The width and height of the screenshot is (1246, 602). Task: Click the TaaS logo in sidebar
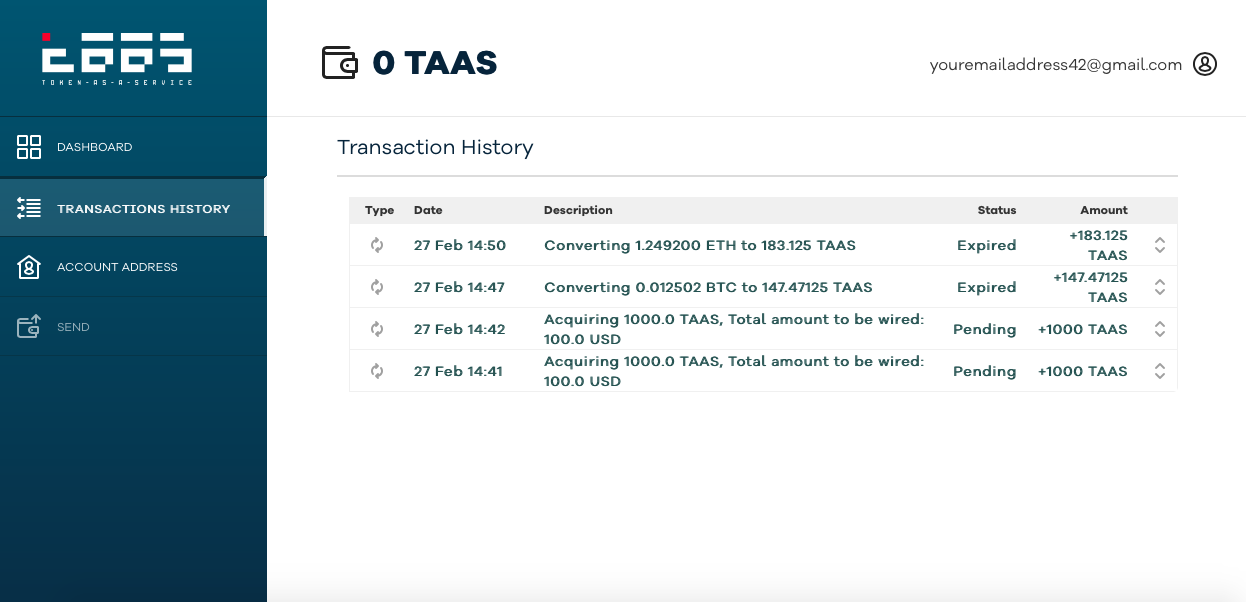click(117, 58)
